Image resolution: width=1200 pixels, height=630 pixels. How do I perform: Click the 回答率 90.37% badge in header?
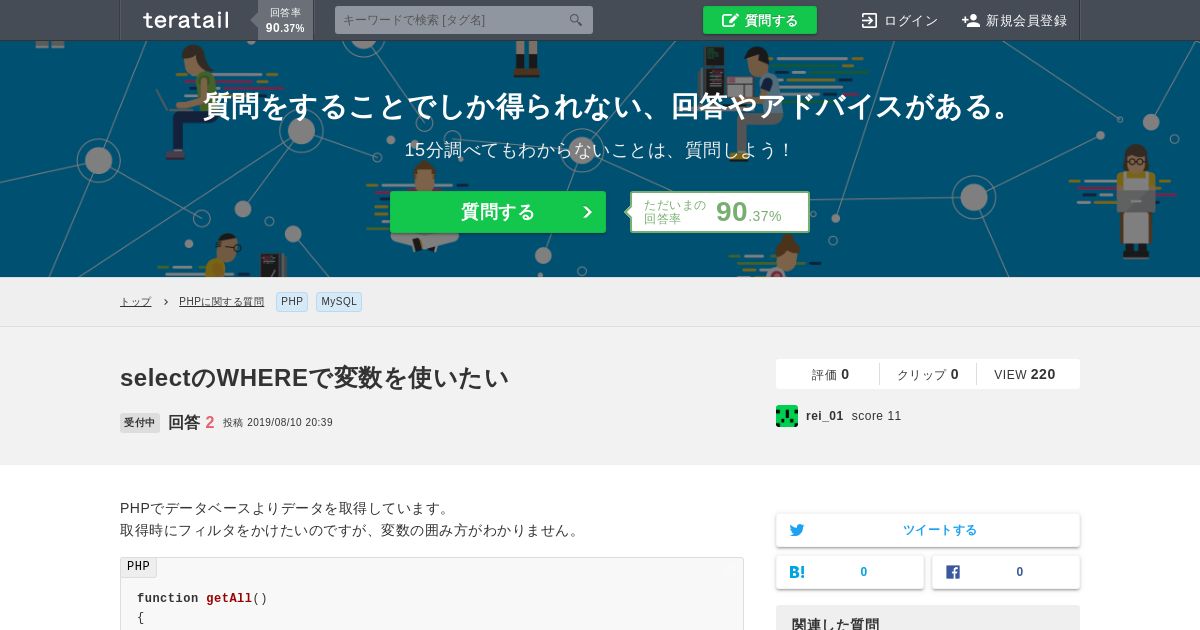click(285, 20)
